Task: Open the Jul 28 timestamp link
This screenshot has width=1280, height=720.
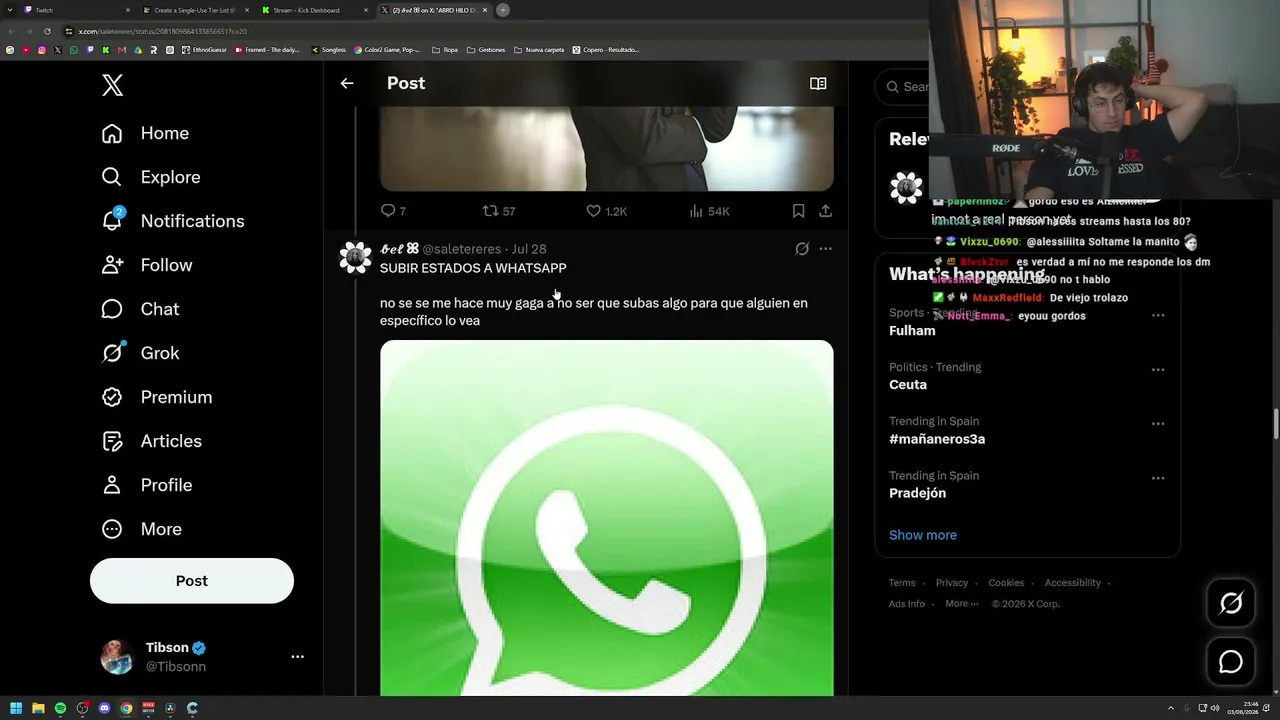Action: click(x=529, y=249)
